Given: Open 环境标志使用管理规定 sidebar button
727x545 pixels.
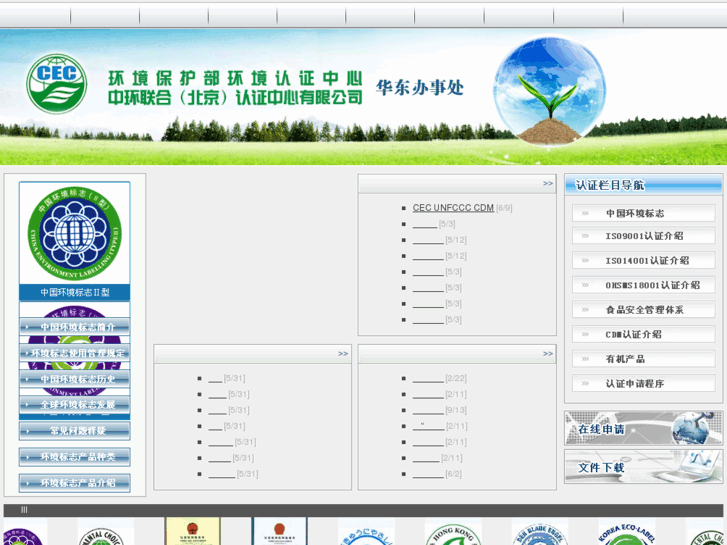Looking at the screenshot, I should pos(75,353).
